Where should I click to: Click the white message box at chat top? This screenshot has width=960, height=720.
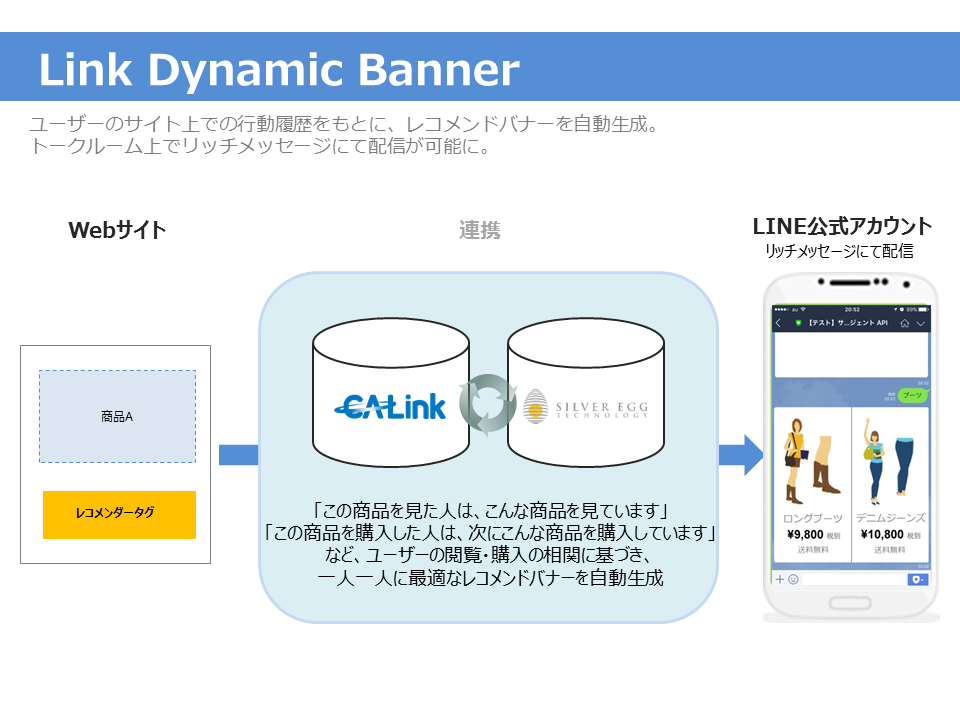[x=851, y=355]
